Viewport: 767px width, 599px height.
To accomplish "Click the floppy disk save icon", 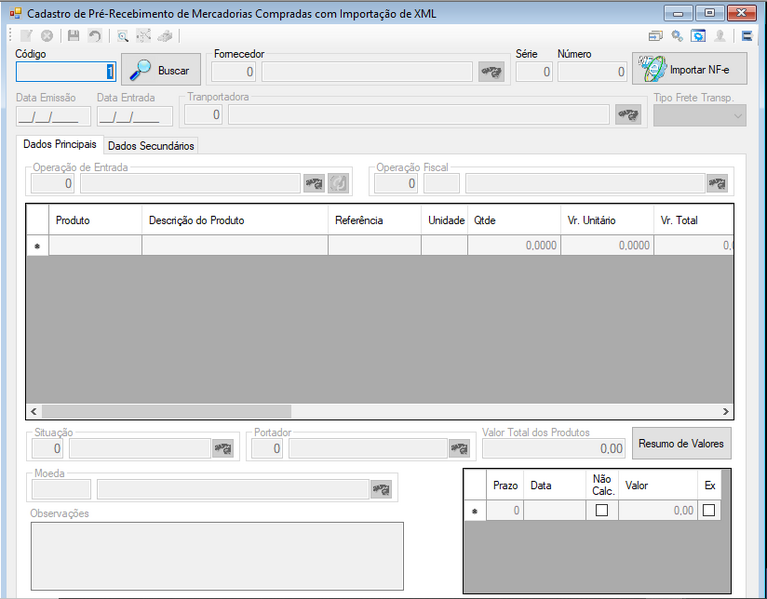I will [x=73, y=36].
